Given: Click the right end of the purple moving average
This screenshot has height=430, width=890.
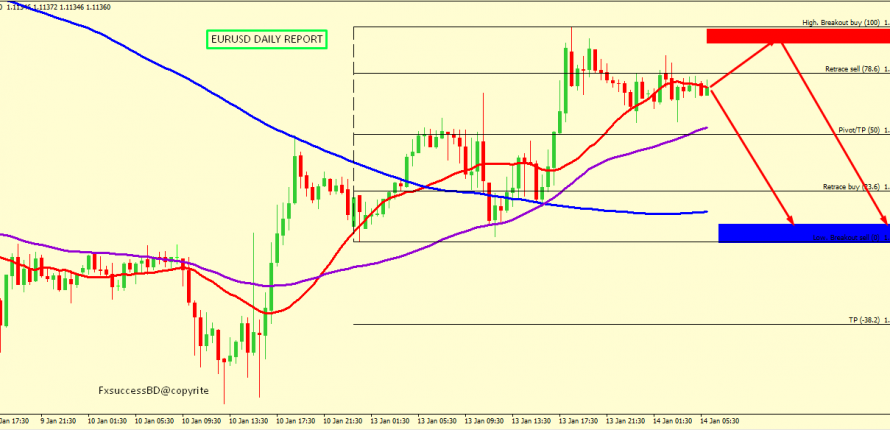Looking at the screenshot, I should pos(705,128).
